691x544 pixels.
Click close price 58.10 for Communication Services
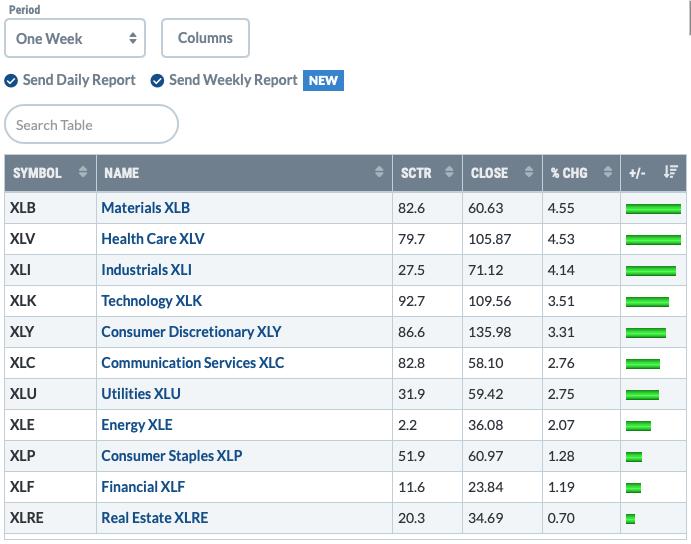point(486,363)
